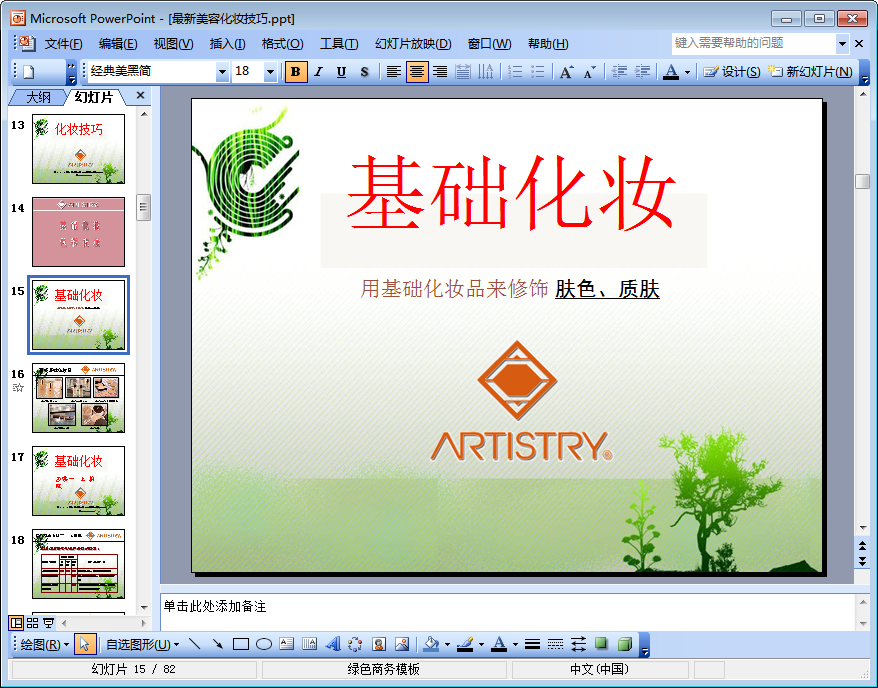Toggle the Select Objects pointer tool
Screen dimensions: 878x688
[85, 644]
